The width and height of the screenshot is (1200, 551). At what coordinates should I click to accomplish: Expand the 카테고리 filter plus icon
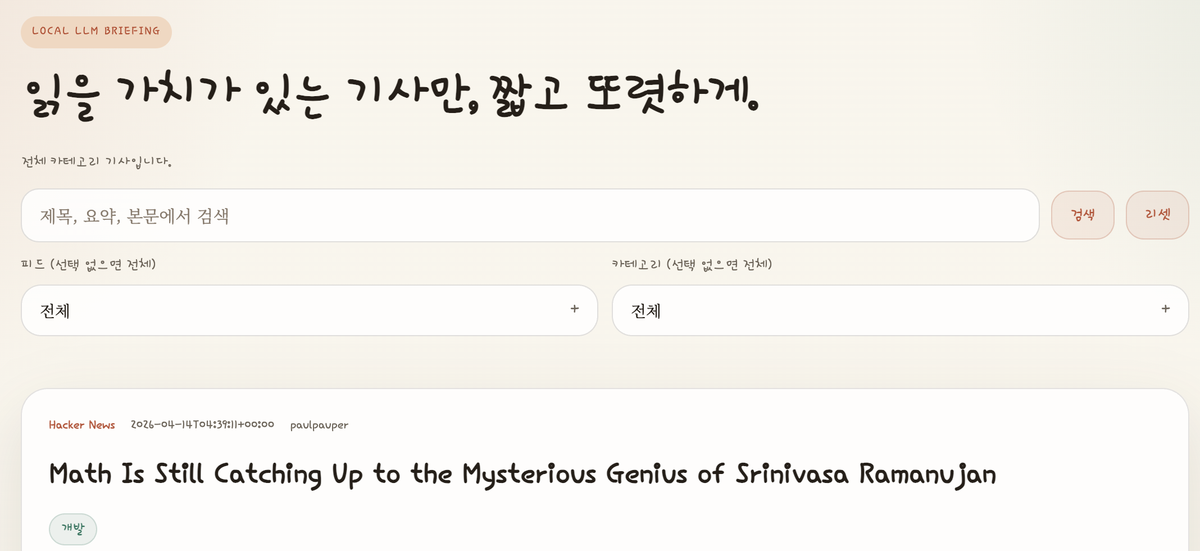[x=1165, y=309]
